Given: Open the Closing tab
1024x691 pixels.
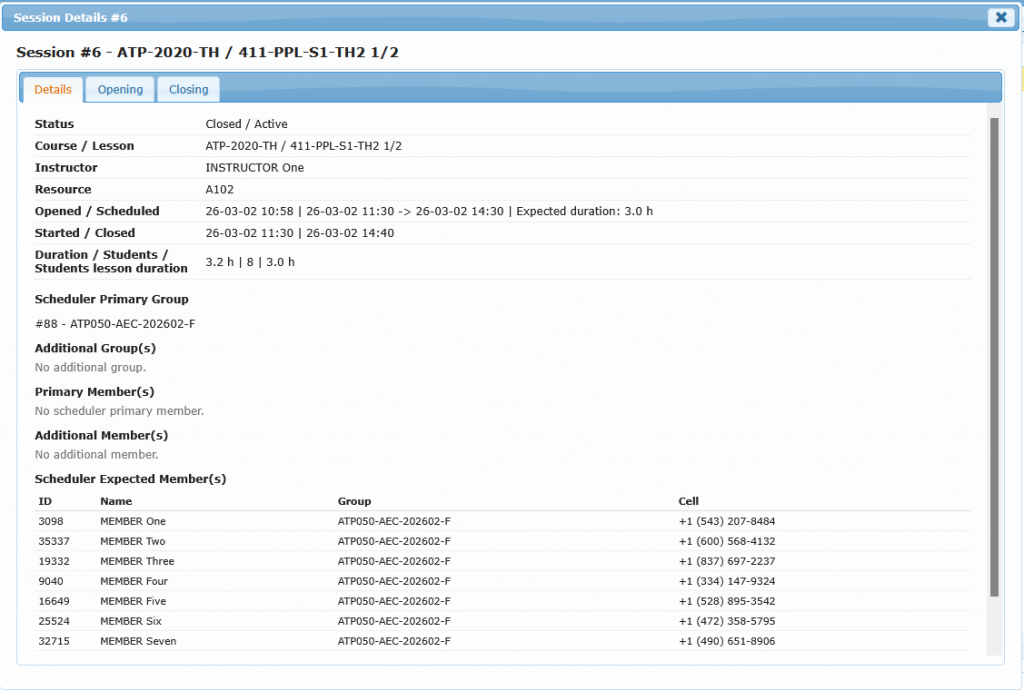Looking at the screenshot, I should pyautogui.click(x=188, y=89).
